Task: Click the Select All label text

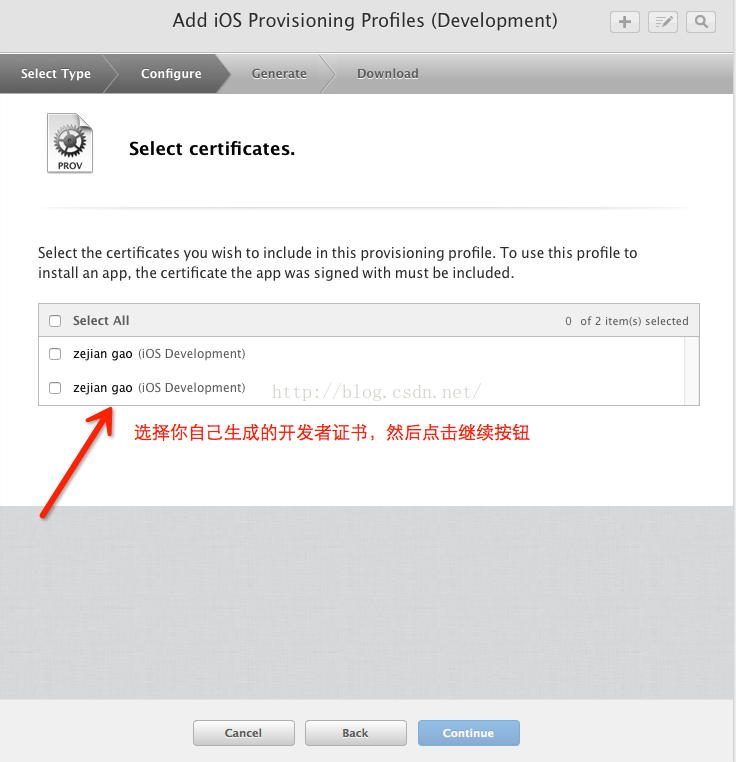Action: click(101, 321)
